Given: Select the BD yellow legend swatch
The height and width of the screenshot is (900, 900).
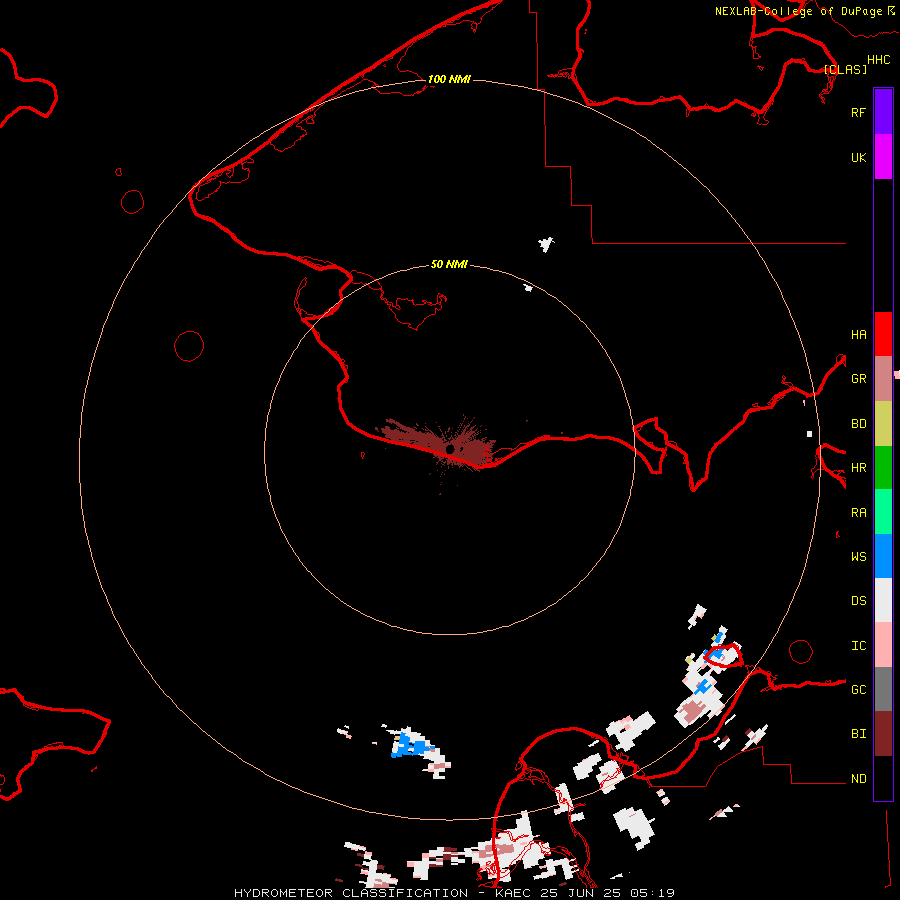Looking at the screenshot, I should point(883,424).
